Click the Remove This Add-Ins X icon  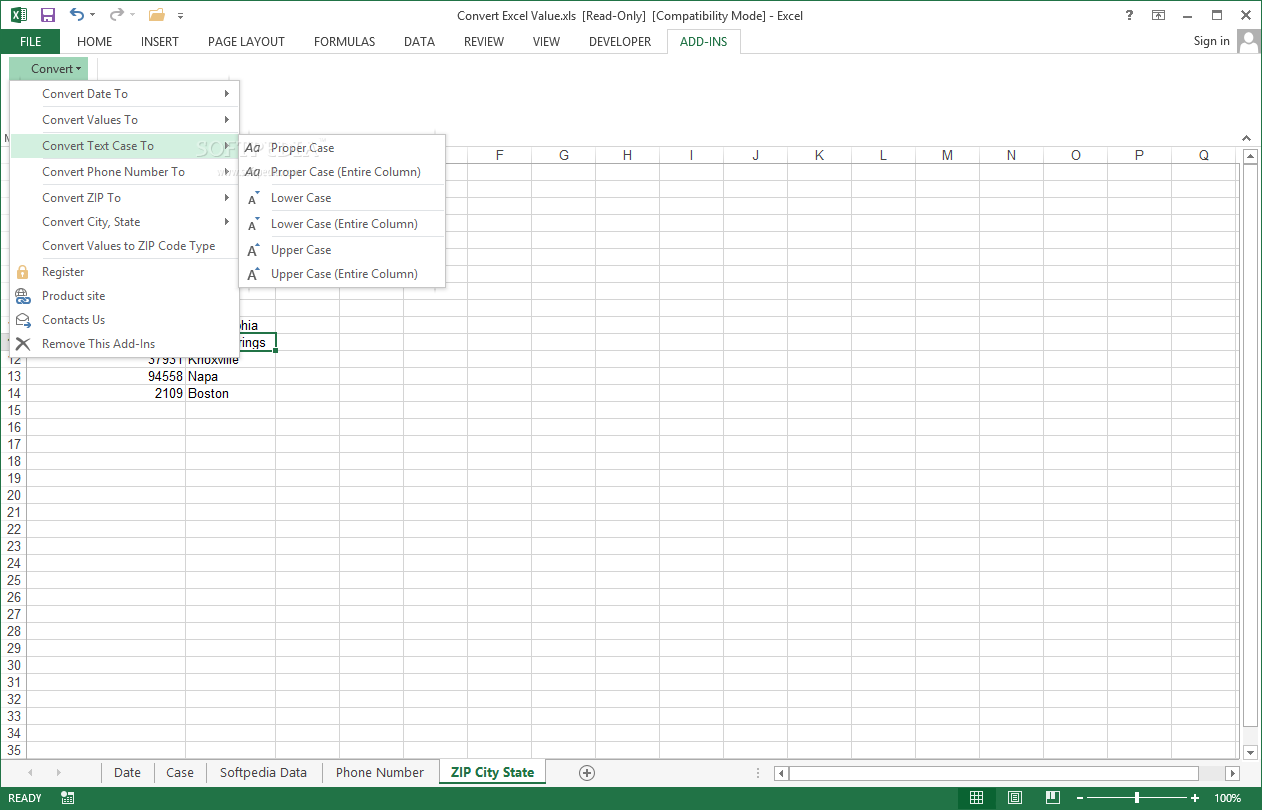click(x=23, y=344)
